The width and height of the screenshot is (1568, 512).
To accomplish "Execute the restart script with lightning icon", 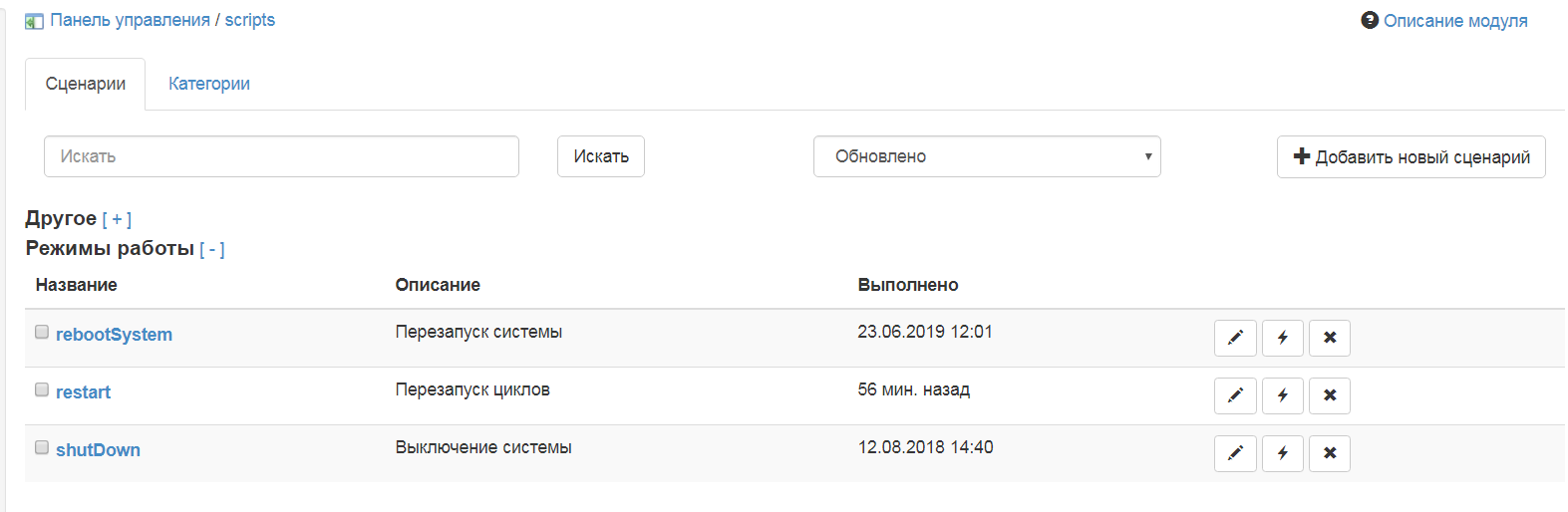I will [1283, 395].
